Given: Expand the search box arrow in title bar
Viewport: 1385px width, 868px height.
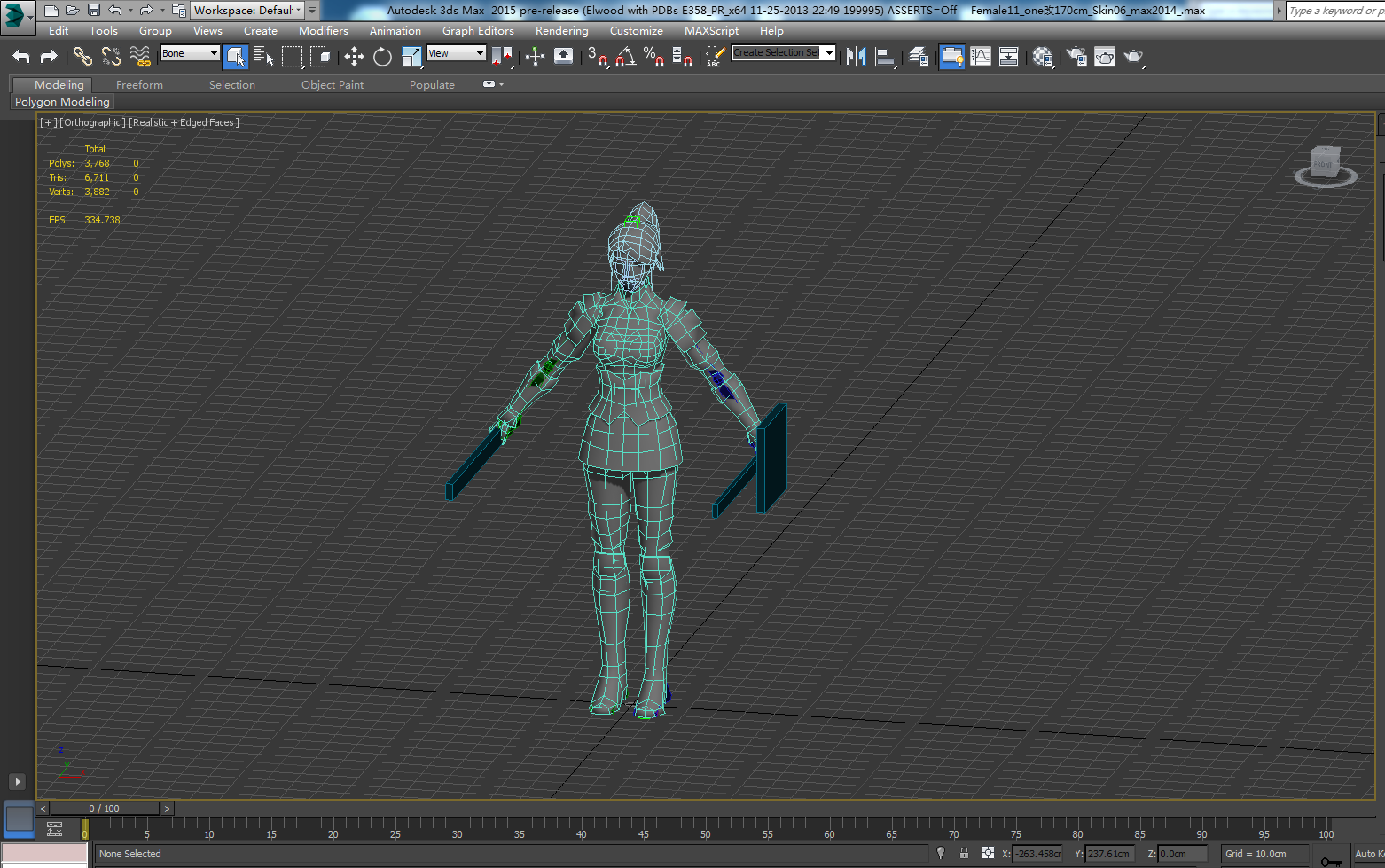Looking at the screenshot, I should (1279, 11).
